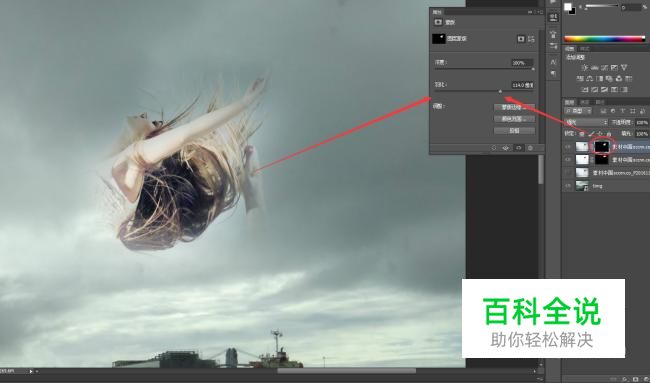The height and width of the screenshot is (383, 650).
Task: Click the 蒙版边缘 Mask Edge button
Action: coord(514,107)
